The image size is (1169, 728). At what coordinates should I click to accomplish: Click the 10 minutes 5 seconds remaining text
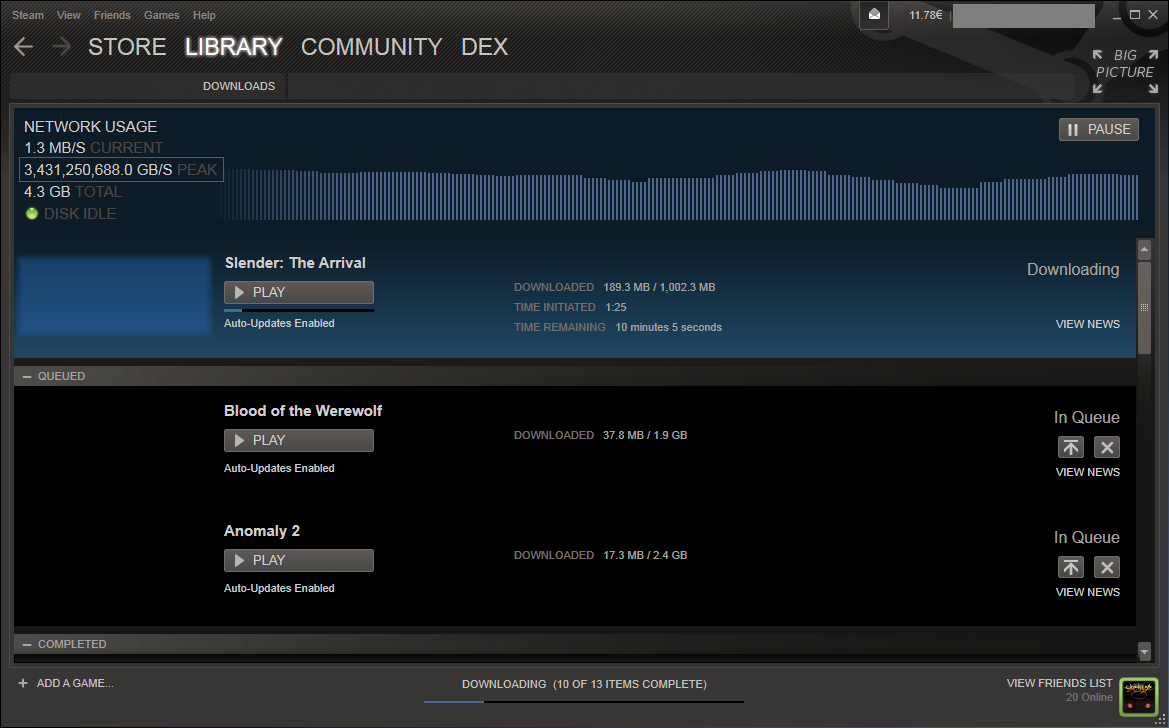click(x=668, y=327)
